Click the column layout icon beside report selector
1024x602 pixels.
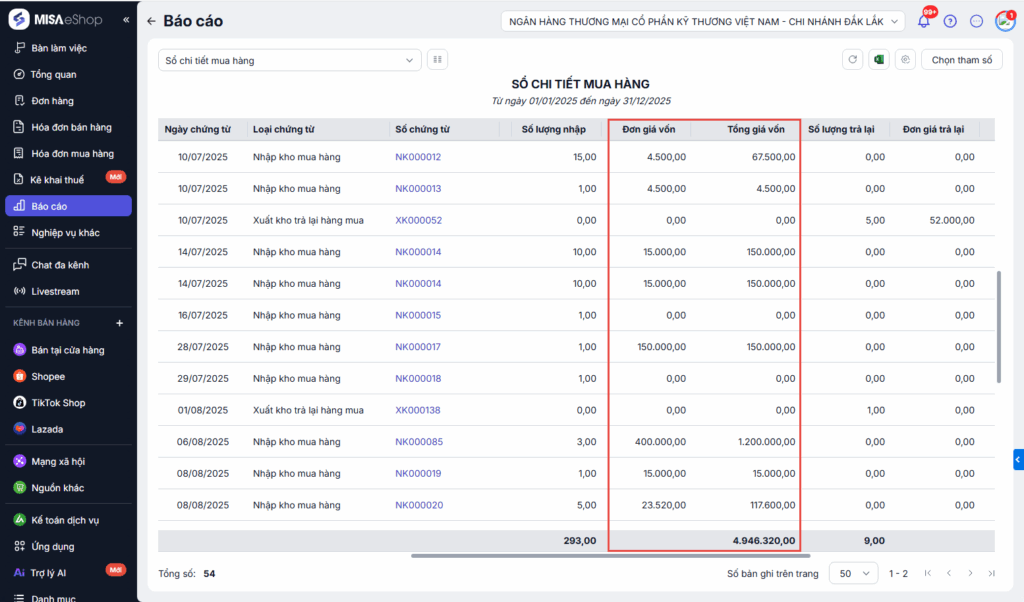(437, 60)
